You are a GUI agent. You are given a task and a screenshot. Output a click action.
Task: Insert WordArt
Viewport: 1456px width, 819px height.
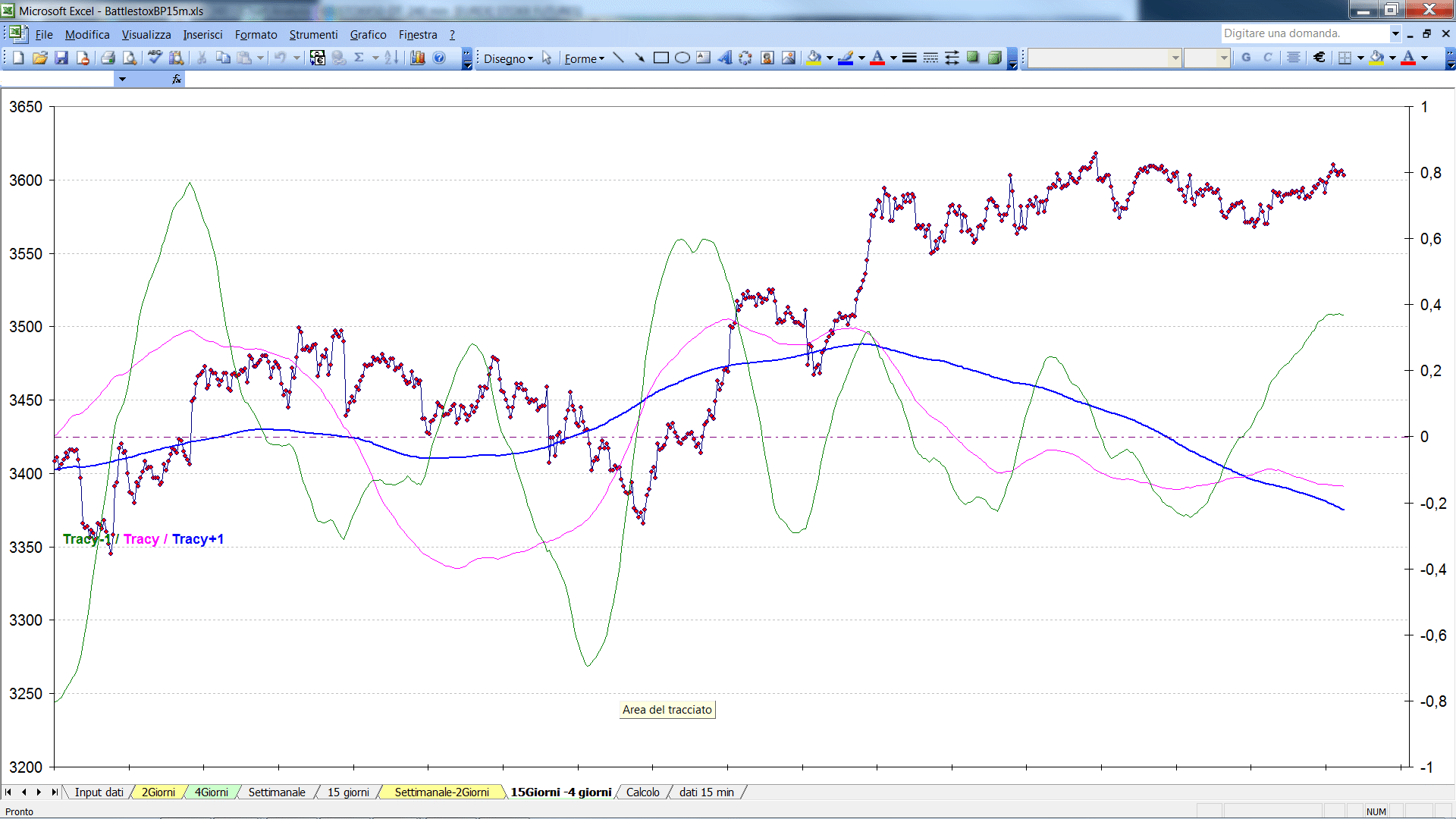tap(724, 58)
